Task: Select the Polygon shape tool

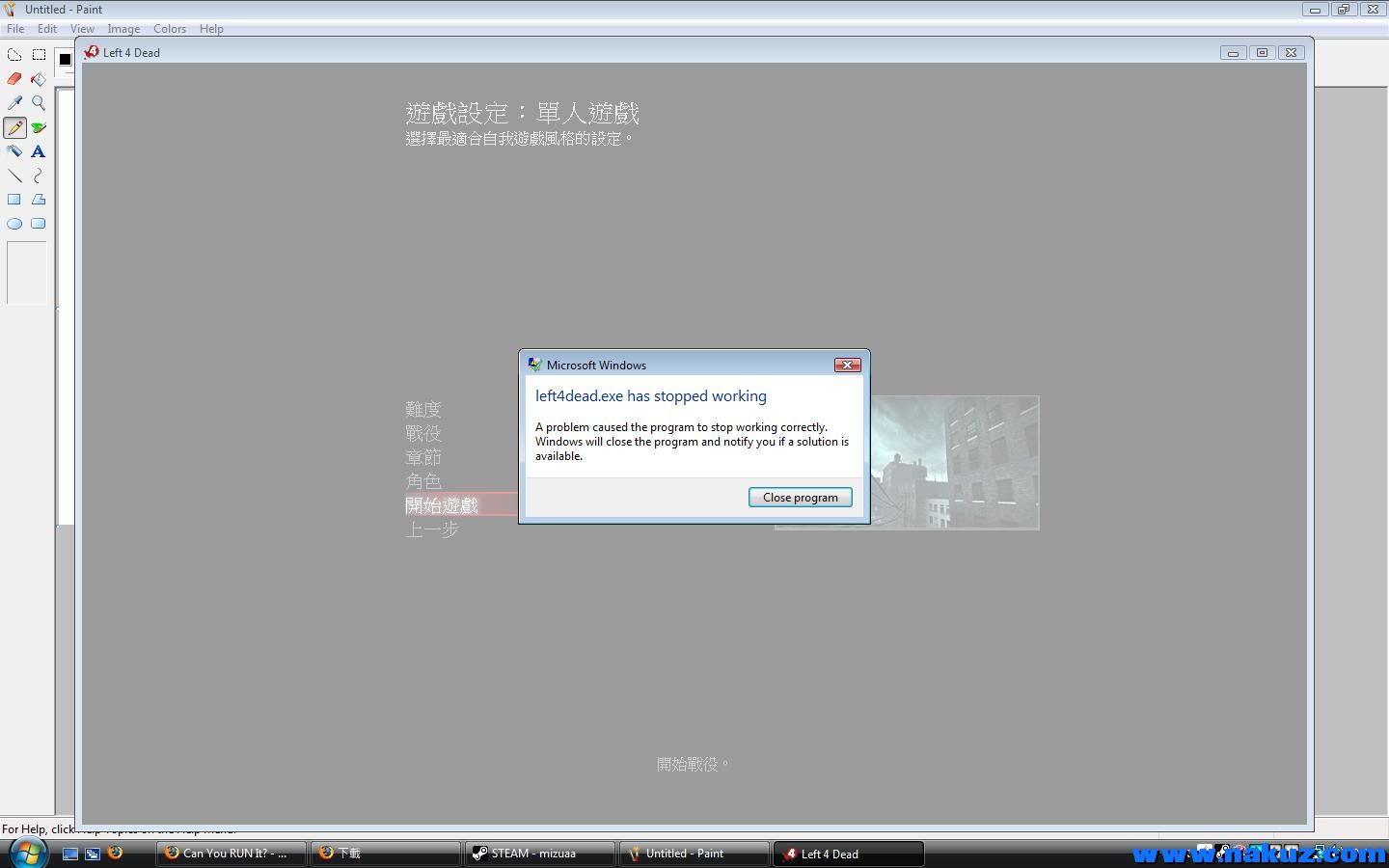Action: tap(39, 200)
